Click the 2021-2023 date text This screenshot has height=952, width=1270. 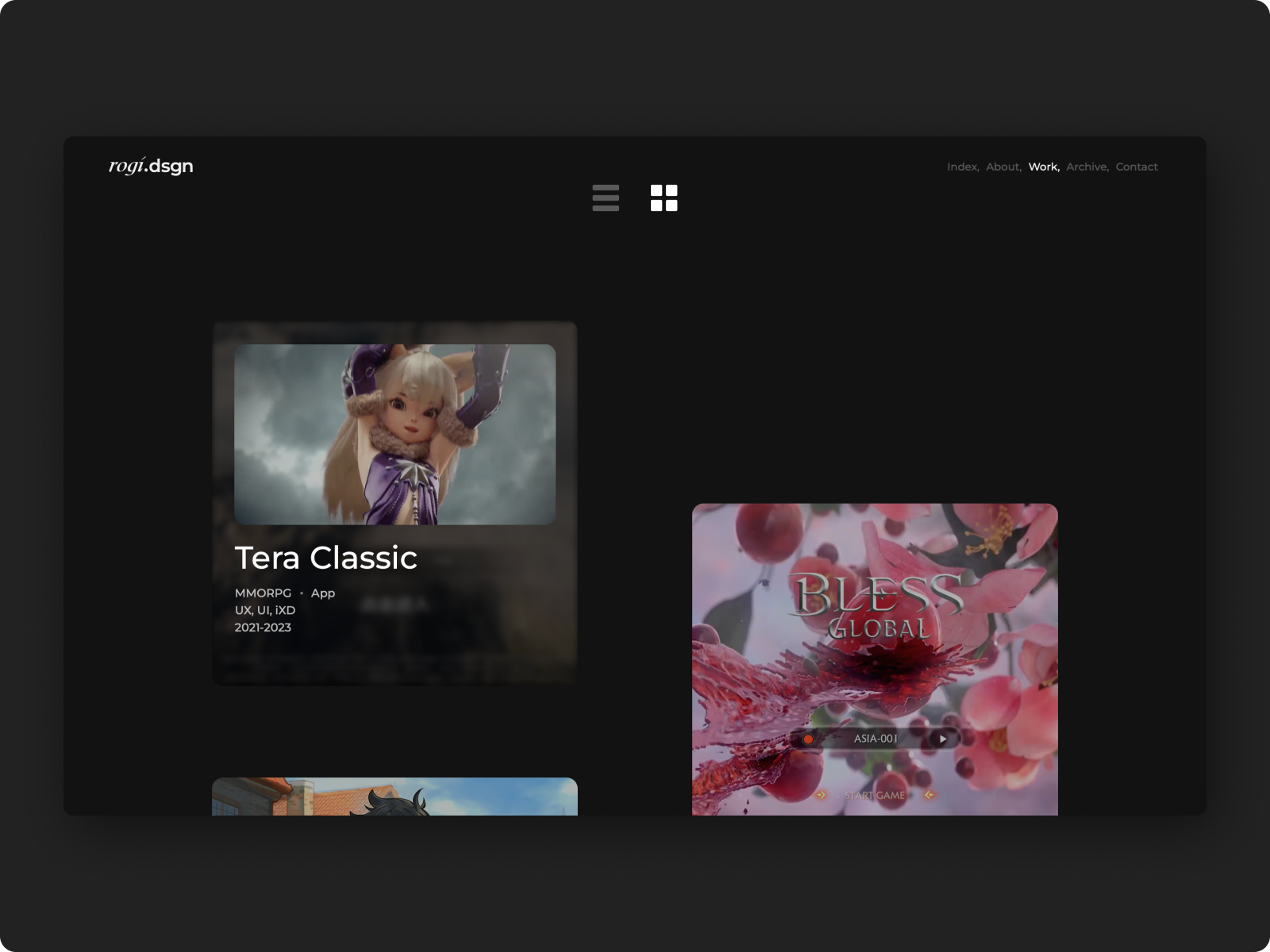pos(263,628)
